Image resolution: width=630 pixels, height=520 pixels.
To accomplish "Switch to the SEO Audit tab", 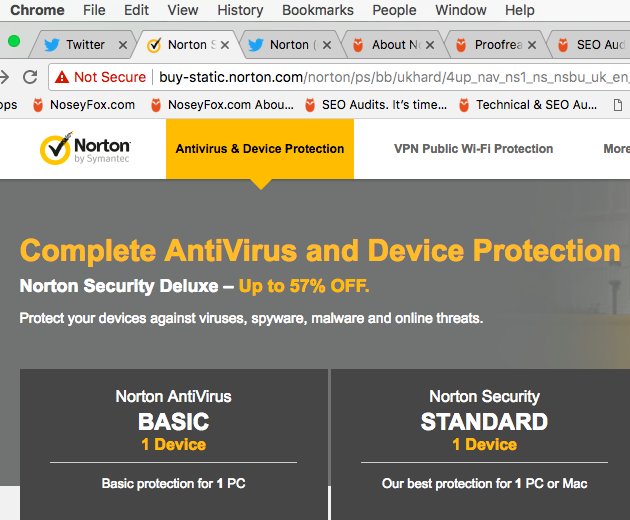I will click(591, 45).
